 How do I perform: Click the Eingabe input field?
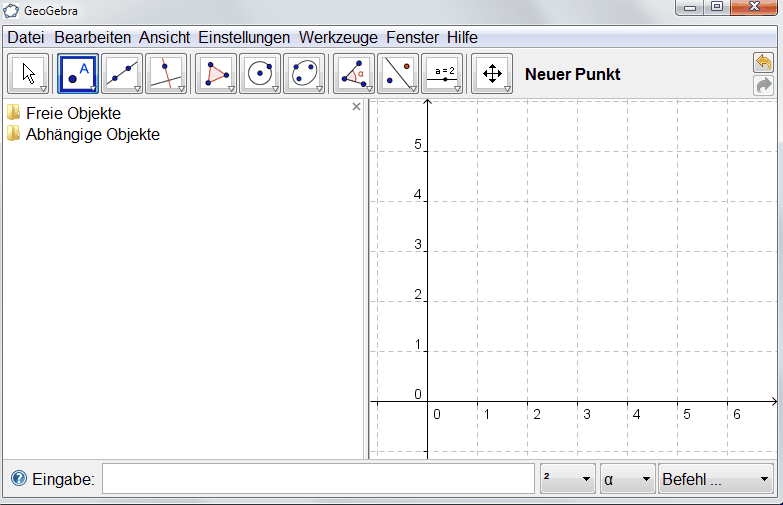pyautogui.click(x=318, y=479)
